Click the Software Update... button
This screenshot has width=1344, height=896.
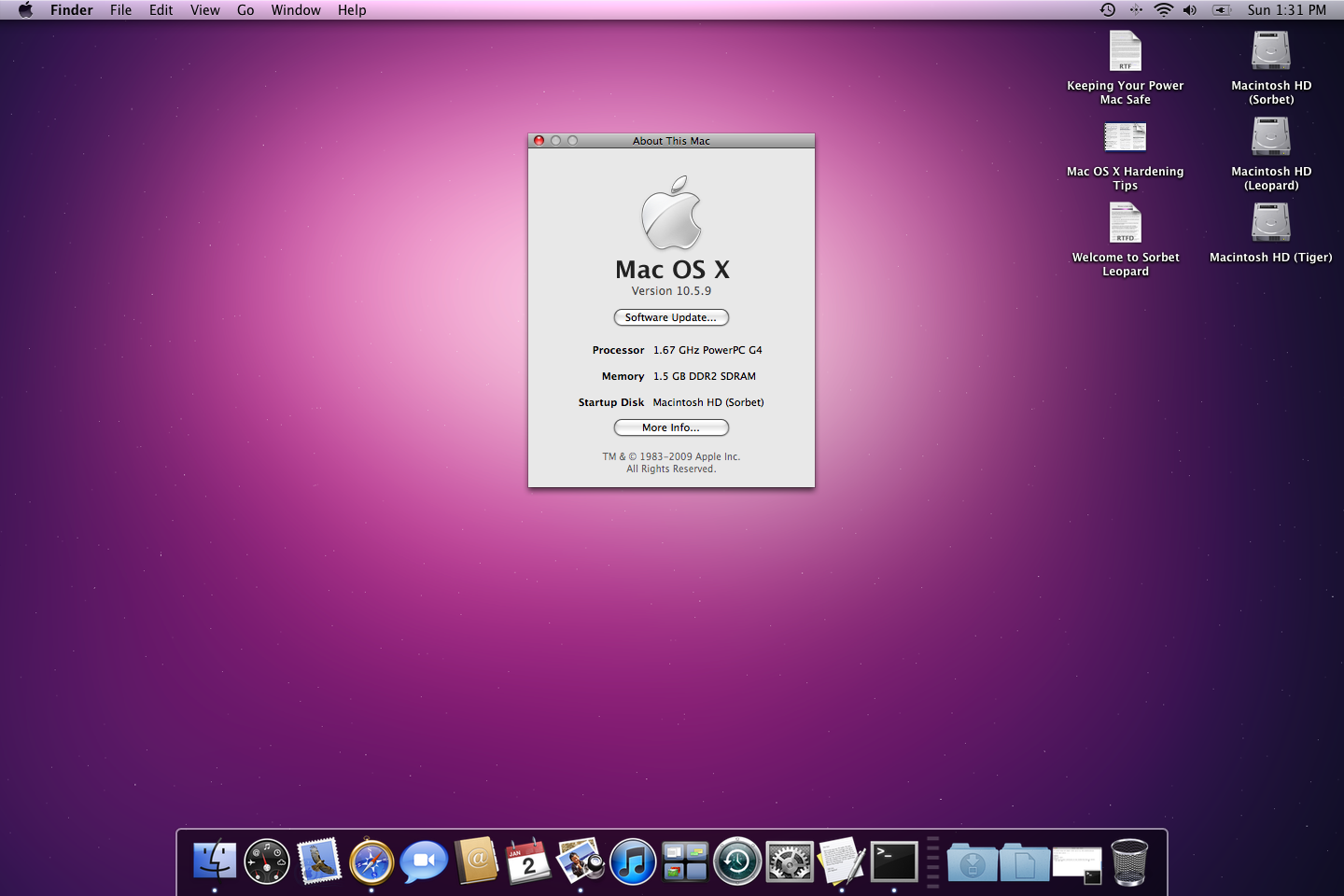671,317
